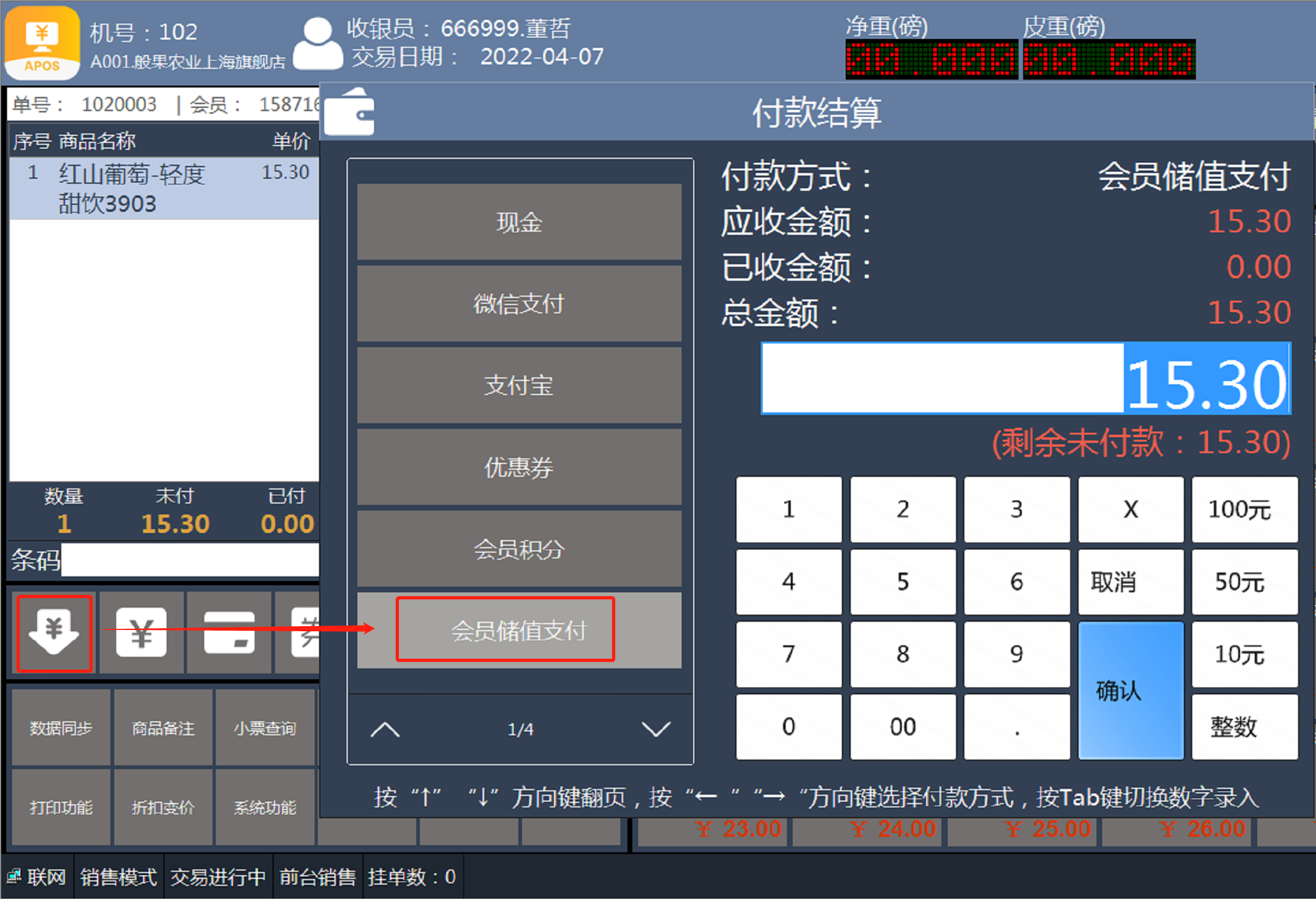Click the yen symbol icon button
The image size is (1316, 900).
tap(142, 633)
